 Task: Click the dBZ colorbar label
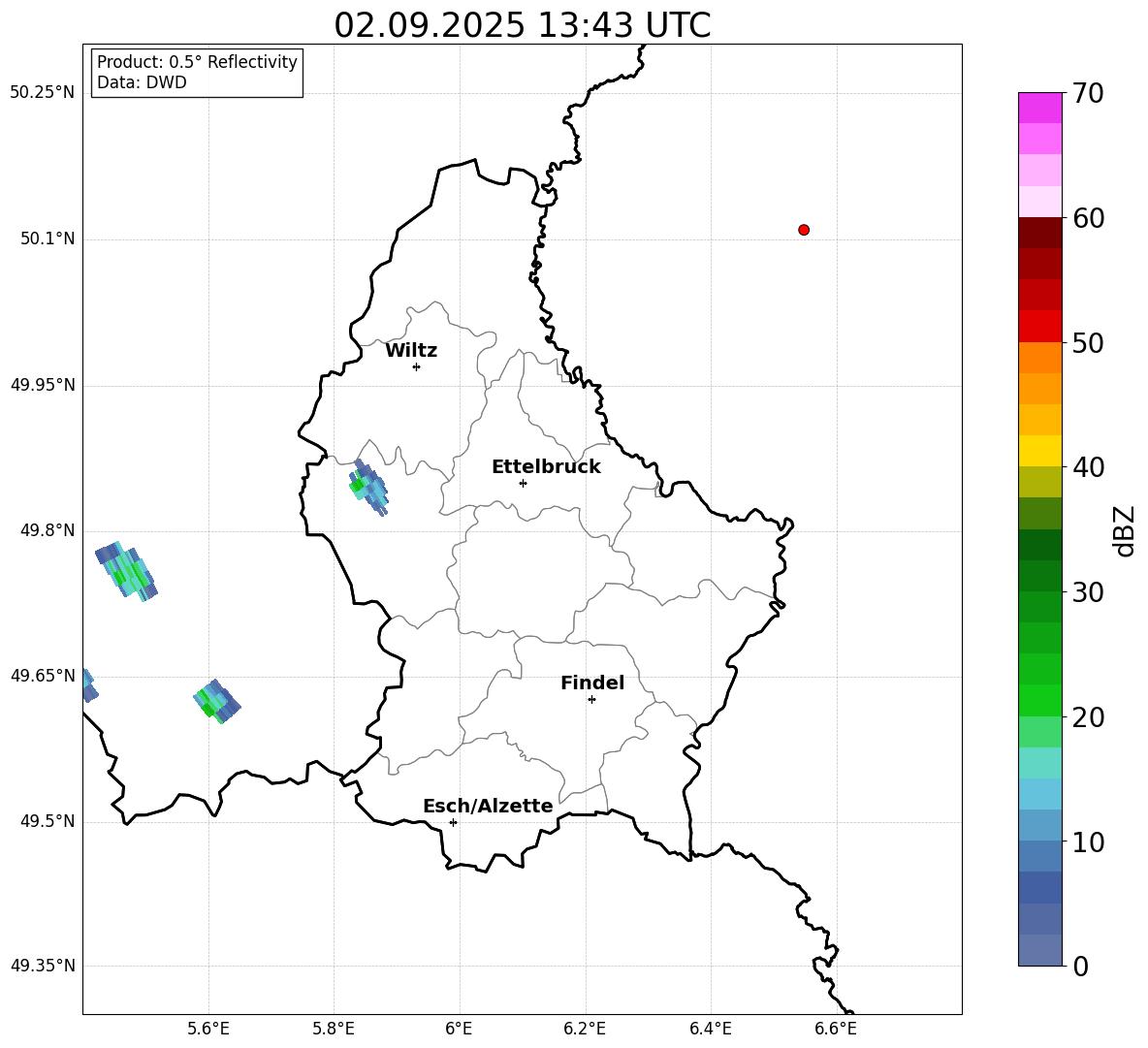1126,531
